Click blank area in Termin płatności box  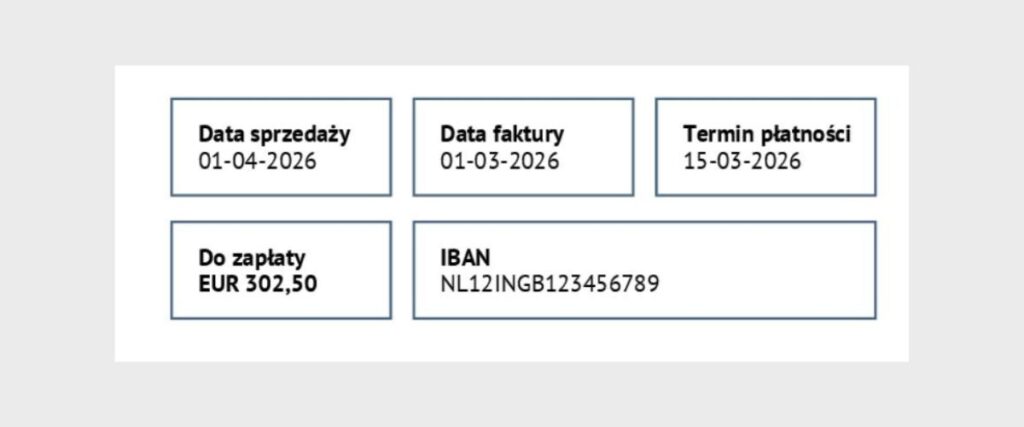(850, 178)
